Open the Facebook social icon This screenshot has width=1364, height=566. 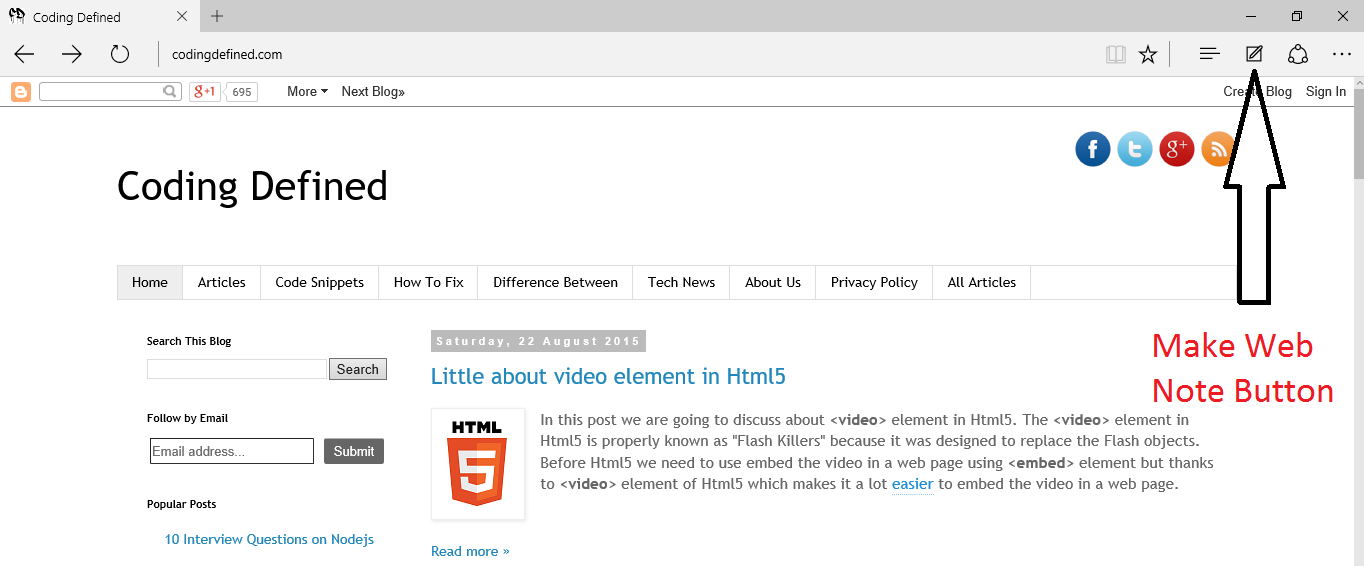(x=1093, y=150)
